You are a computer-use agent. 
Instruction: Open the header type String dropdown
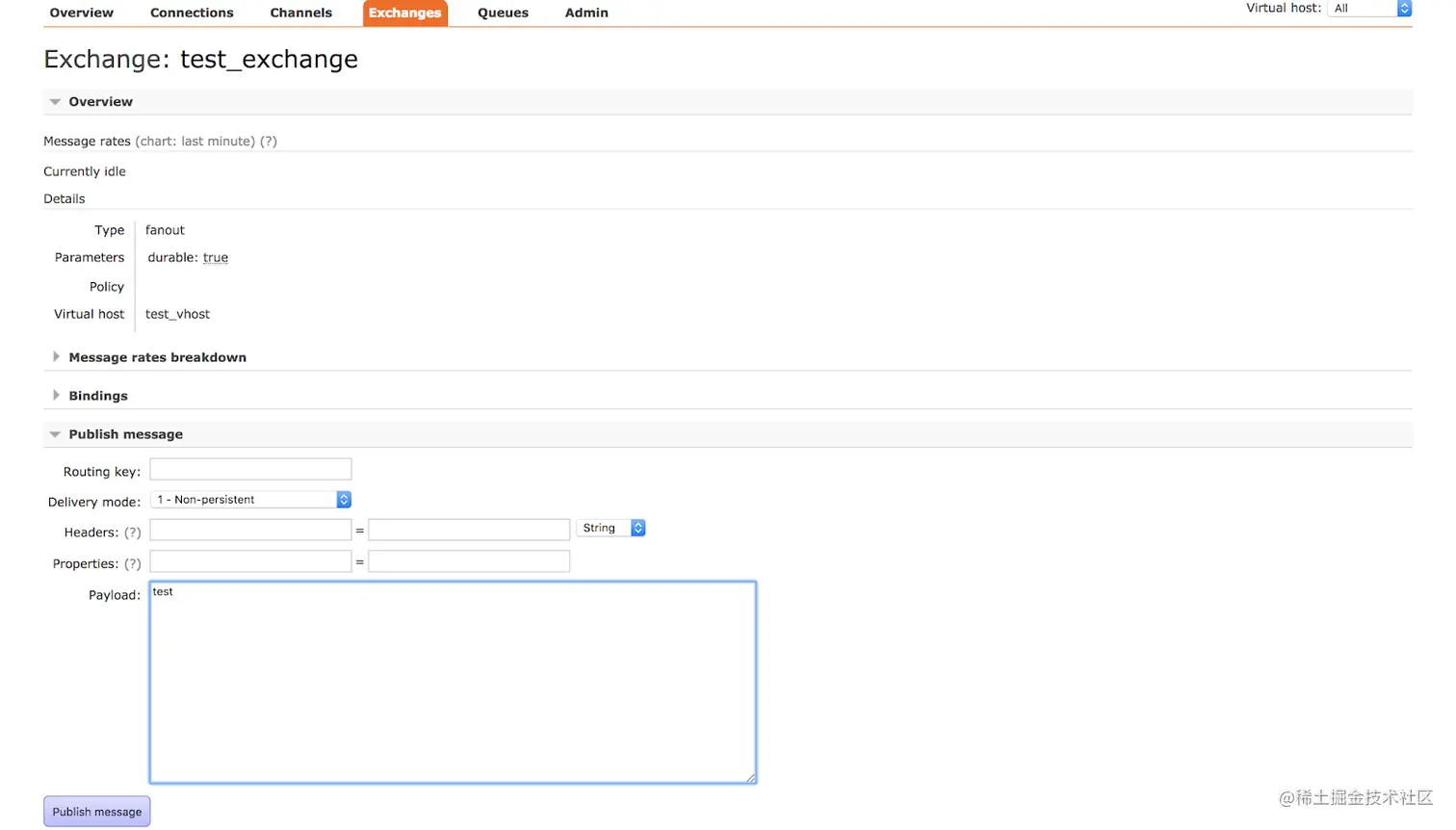611,528
